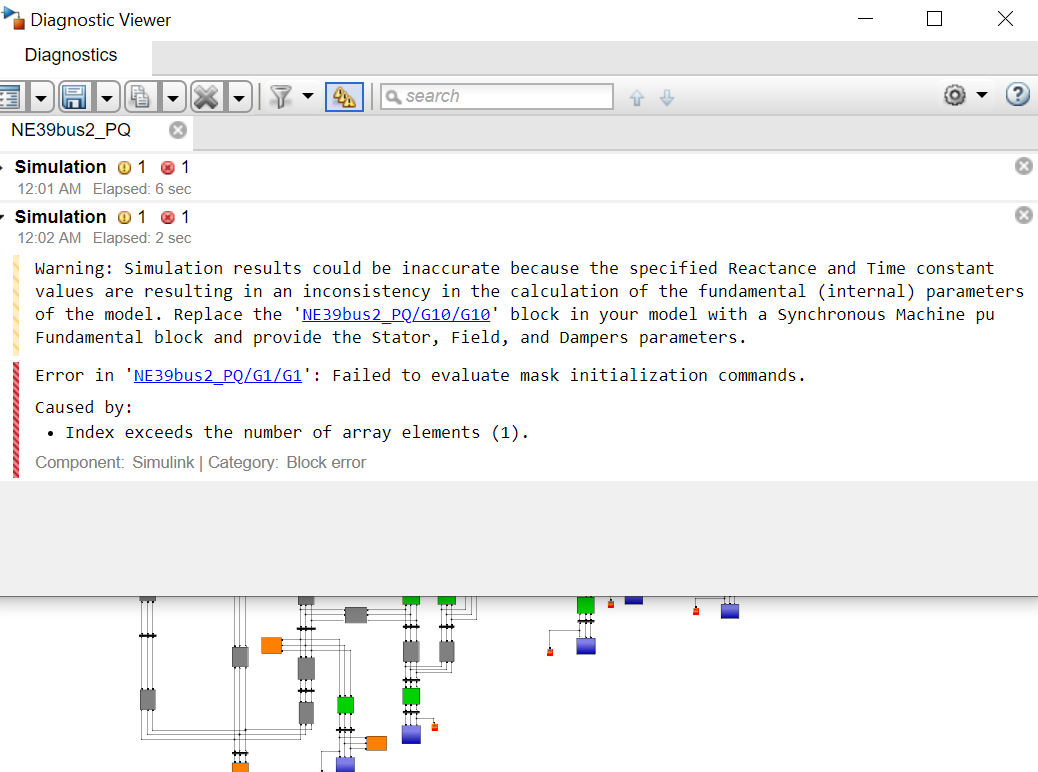Dismiss the 12:01 AM Simulation entry
This screenshot has width=1038, height=772.
coord(1023,166)
